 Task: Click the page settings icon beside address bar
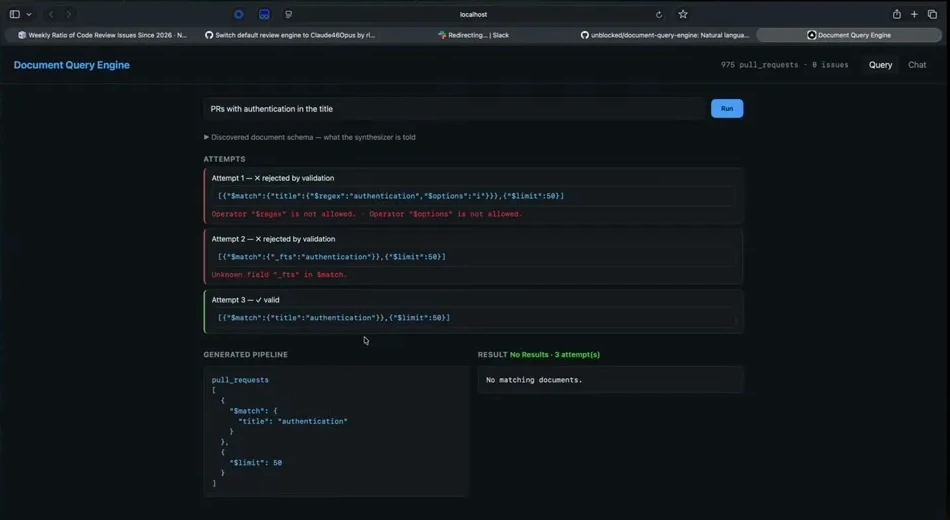pyautogui.click(x=288, y=14)
